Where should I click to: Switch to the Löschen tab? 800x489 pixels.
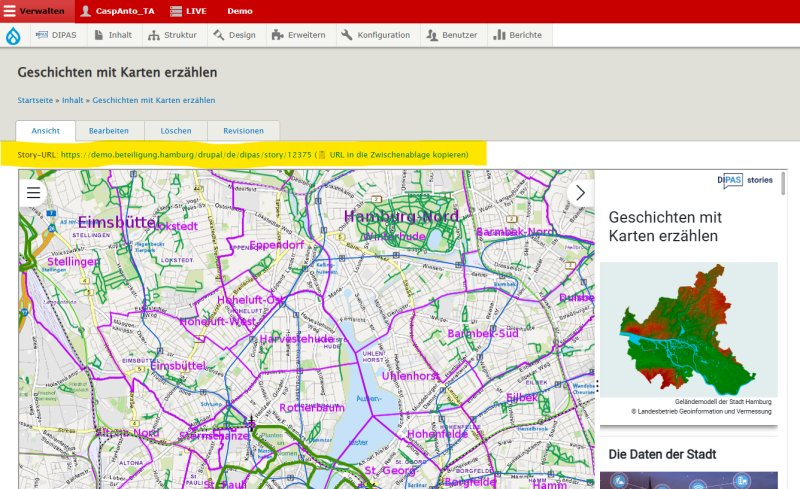pos(176,131)
